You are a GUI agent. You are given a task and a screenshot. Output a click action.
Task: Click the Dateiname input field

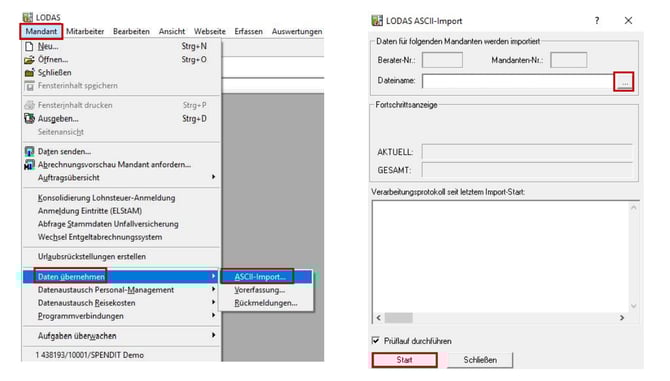518,82
